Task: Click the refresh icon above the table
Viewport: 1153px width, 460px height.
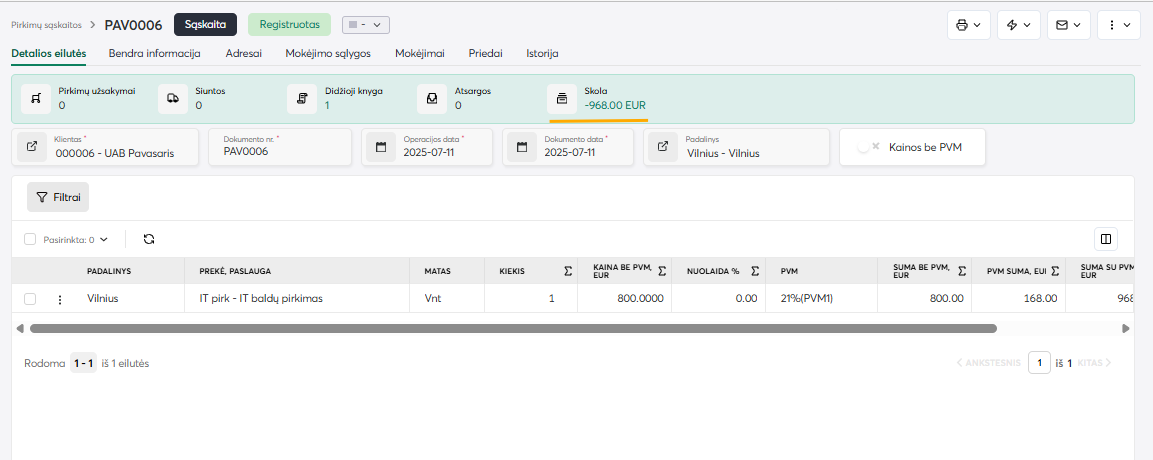Action: click(x=149, y=239)
